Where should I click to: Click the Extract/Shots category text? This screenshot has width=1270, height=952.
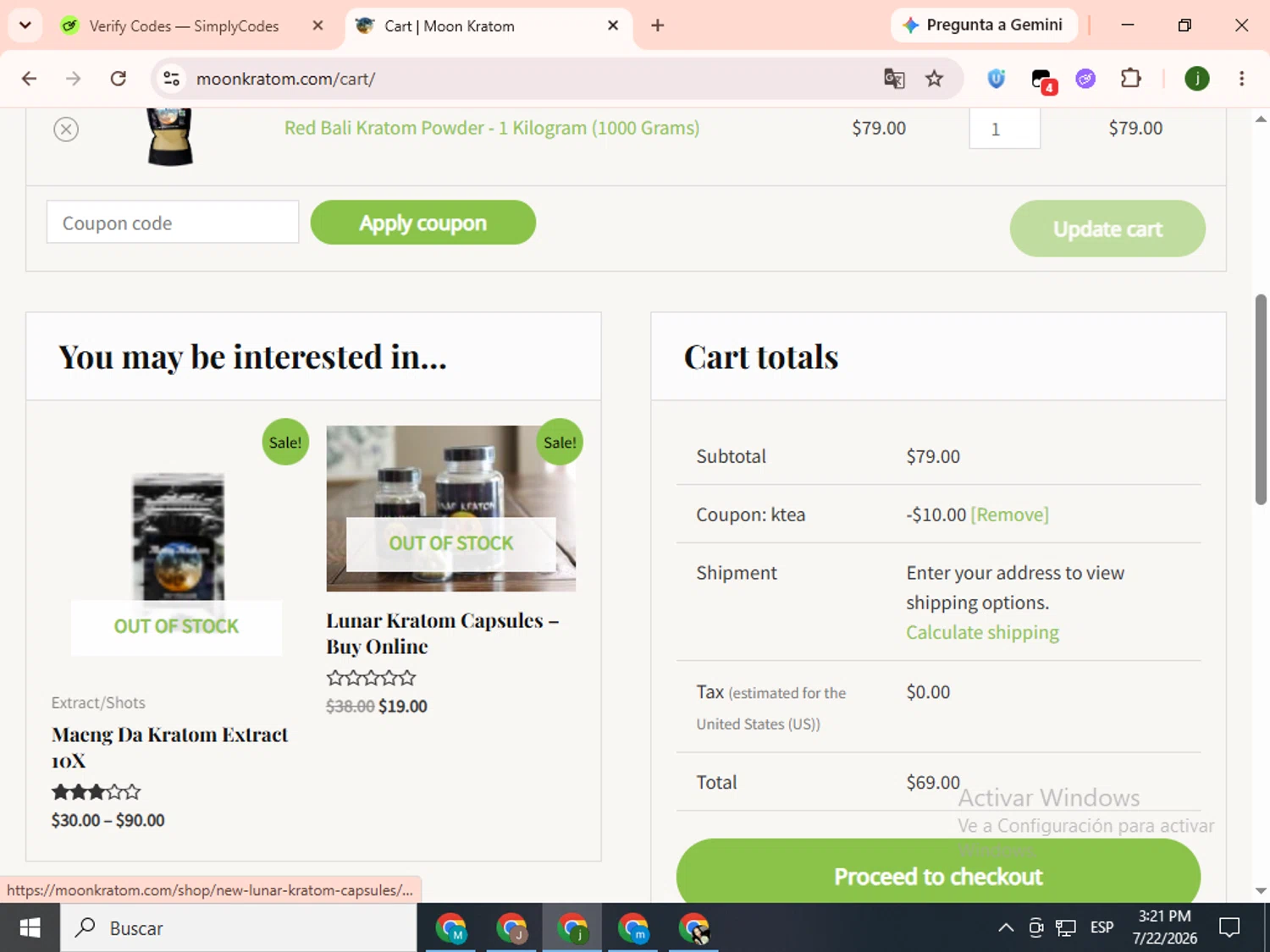(98, 702)
